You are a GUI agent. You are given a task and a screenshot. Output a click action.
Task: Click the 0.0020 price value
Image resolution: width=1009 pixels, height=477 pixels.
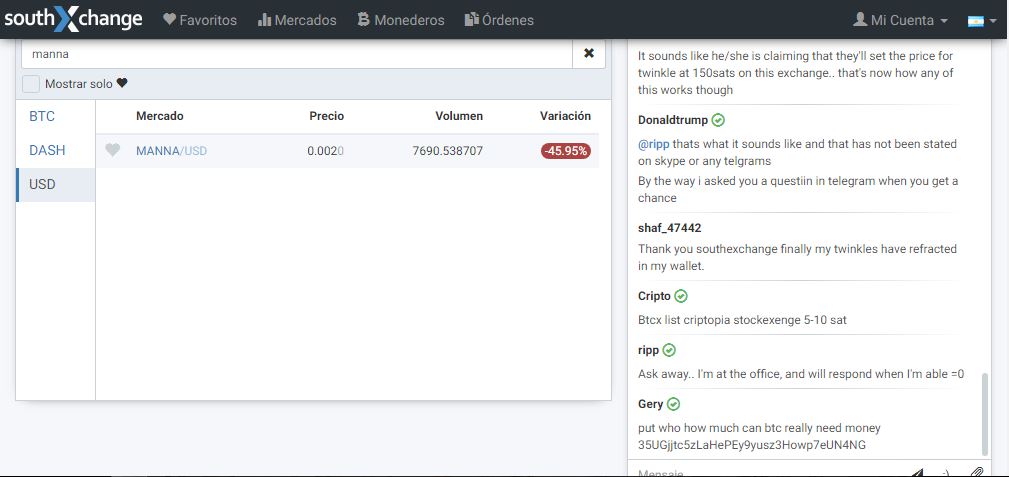point(326,151)
